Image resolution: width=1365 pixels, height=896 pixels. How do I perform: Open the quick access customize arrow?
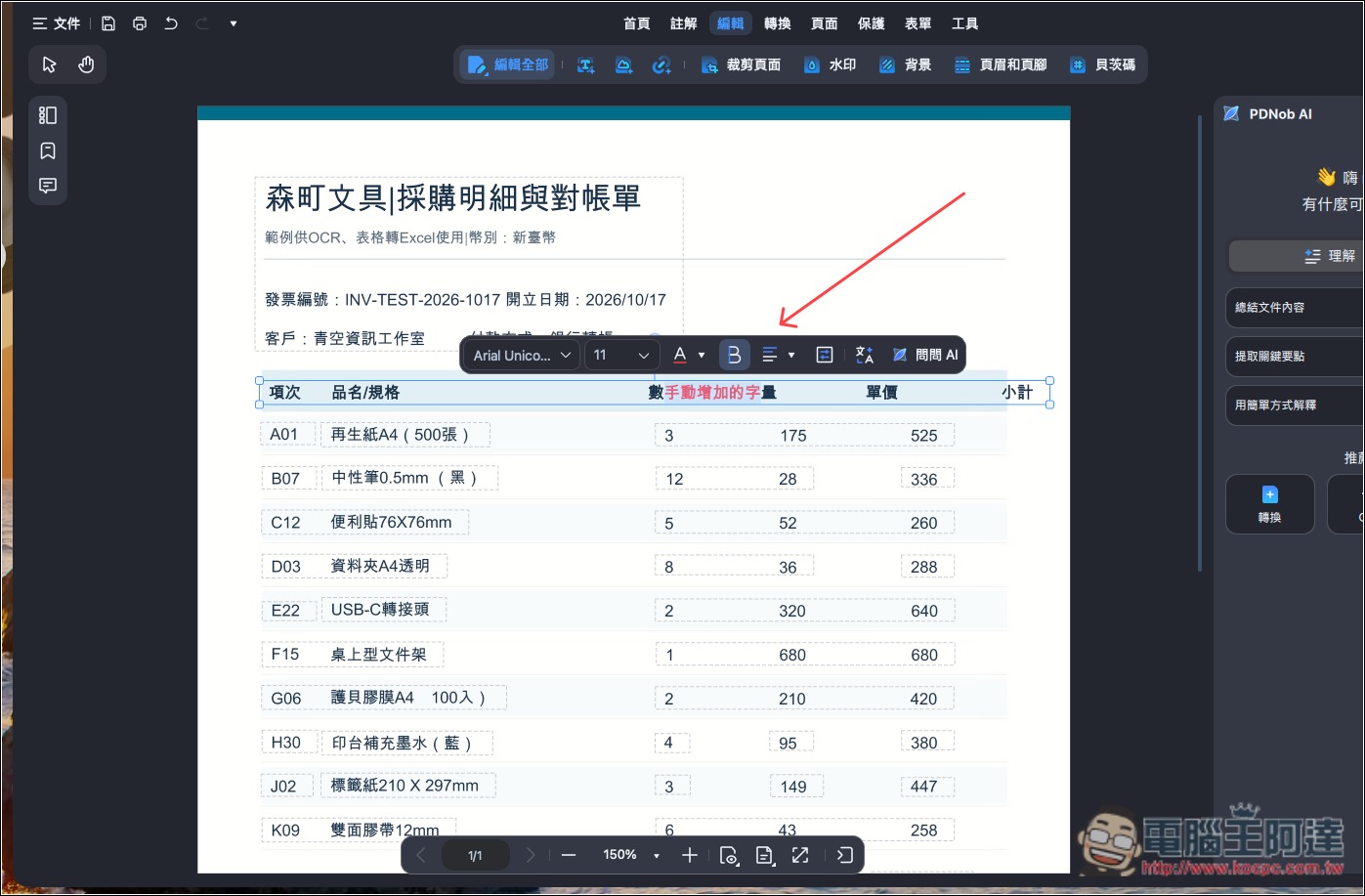pyautogui.click(x=234, y=23)
